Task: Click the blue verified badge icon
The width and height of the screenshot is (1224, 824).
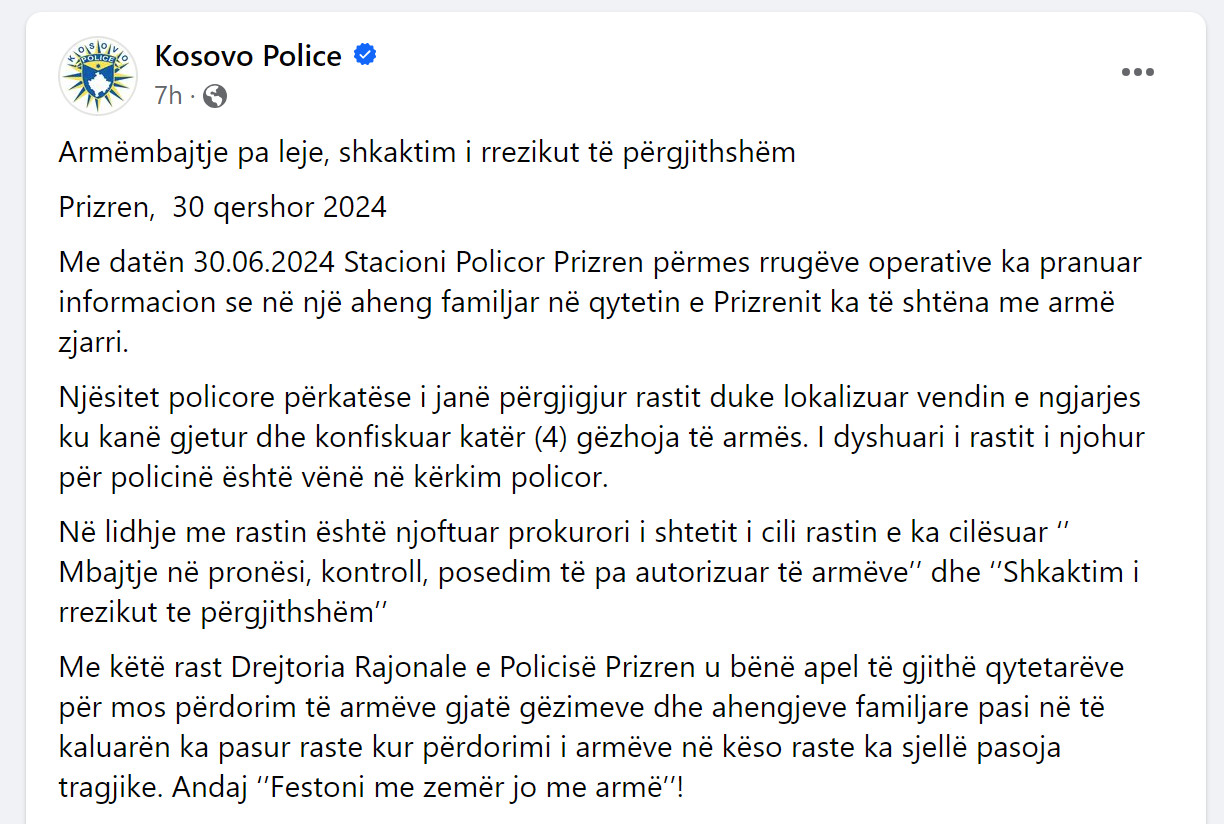Action: 365,55
